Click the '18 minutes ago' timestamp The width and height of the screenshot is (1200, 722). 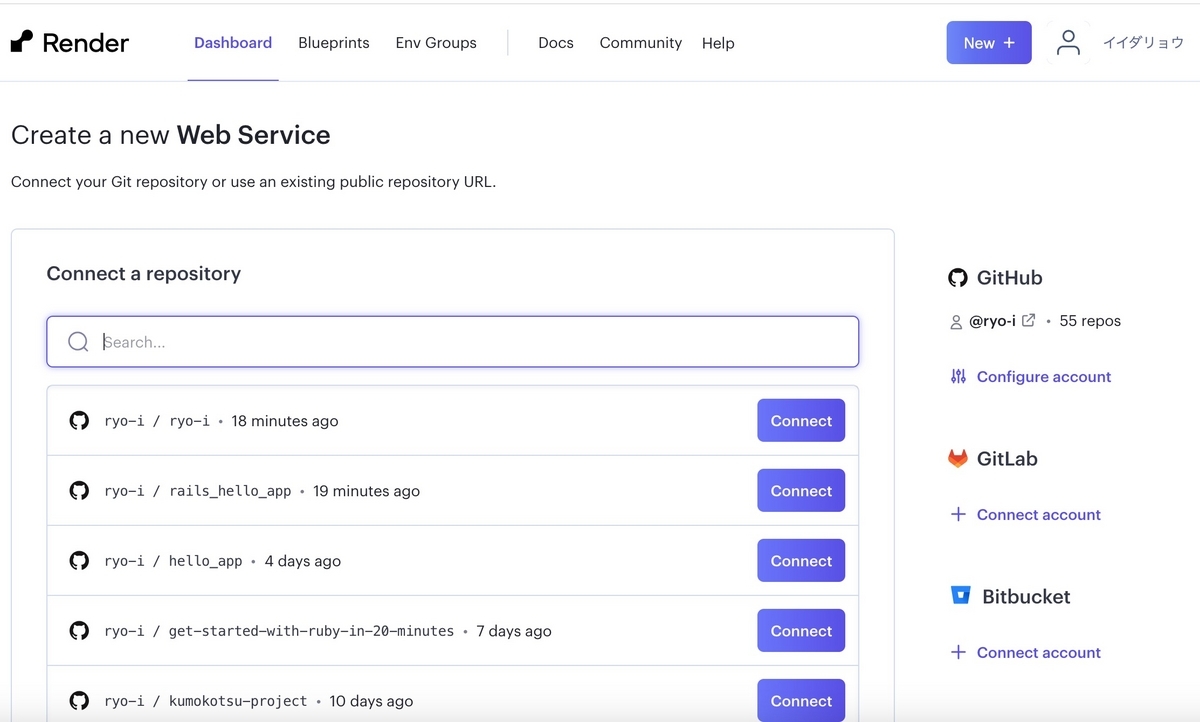(x=285, y=421)
